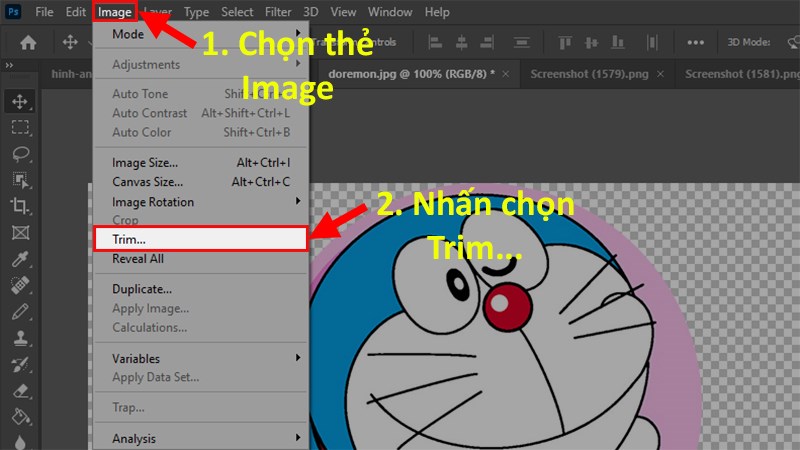Image resolution: width=800 pixels, height=450 pixels.
Task: Click Distribute vertically icon
Action: [521, 42]
